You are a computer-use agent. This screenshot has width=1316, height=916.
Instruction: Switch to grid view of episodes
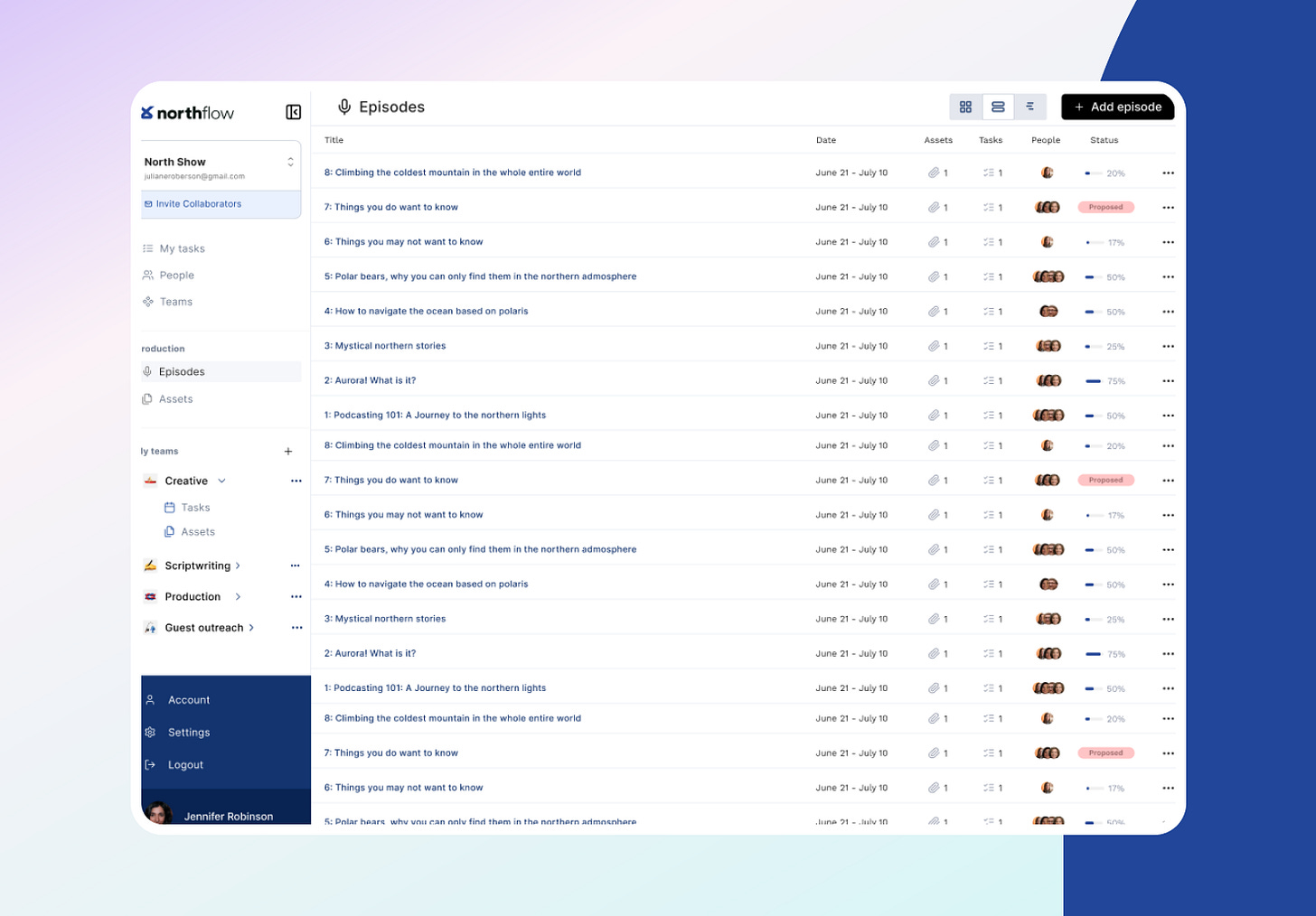965,107
